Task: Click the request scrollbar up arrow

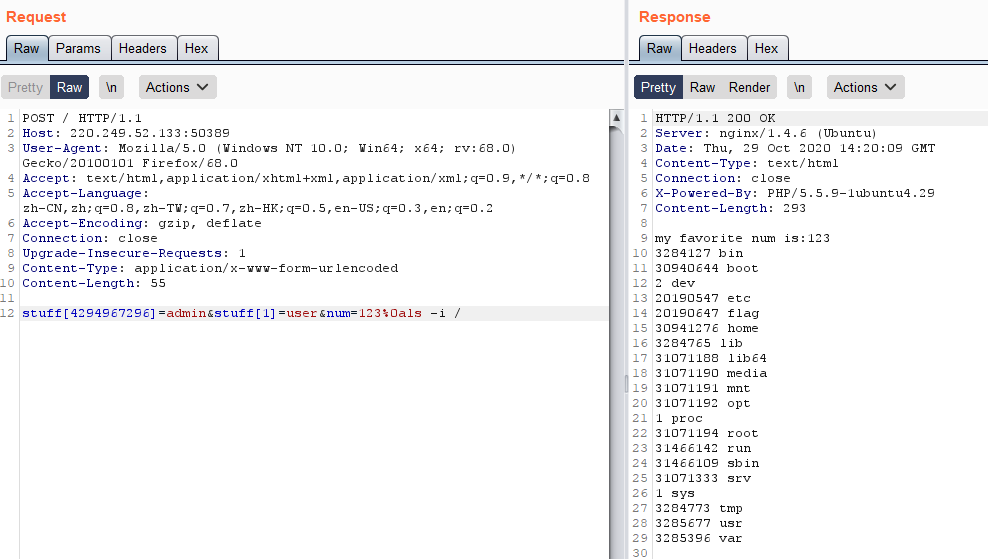Action: 617,118
